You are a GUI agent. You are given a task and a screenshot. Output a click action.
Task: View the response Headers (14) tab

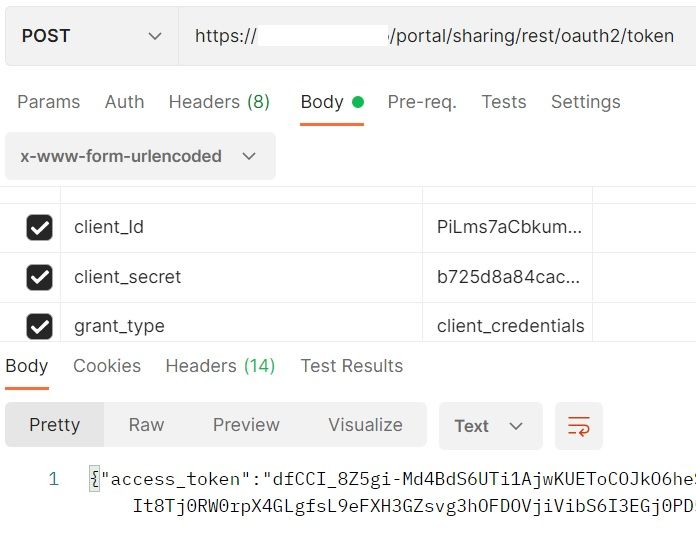pos(220,366)
